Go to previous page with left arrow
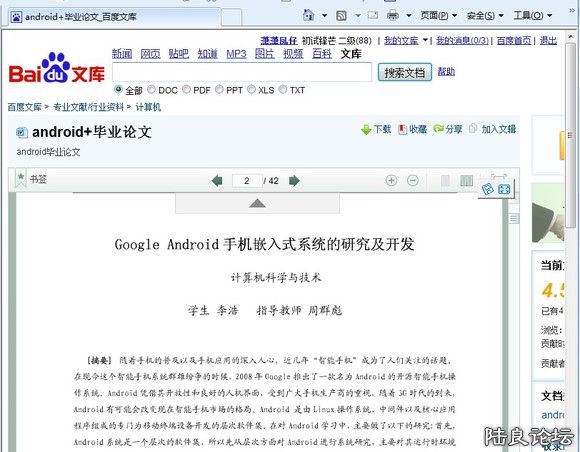This screenshot has height=452, width=580. [217, 181]
